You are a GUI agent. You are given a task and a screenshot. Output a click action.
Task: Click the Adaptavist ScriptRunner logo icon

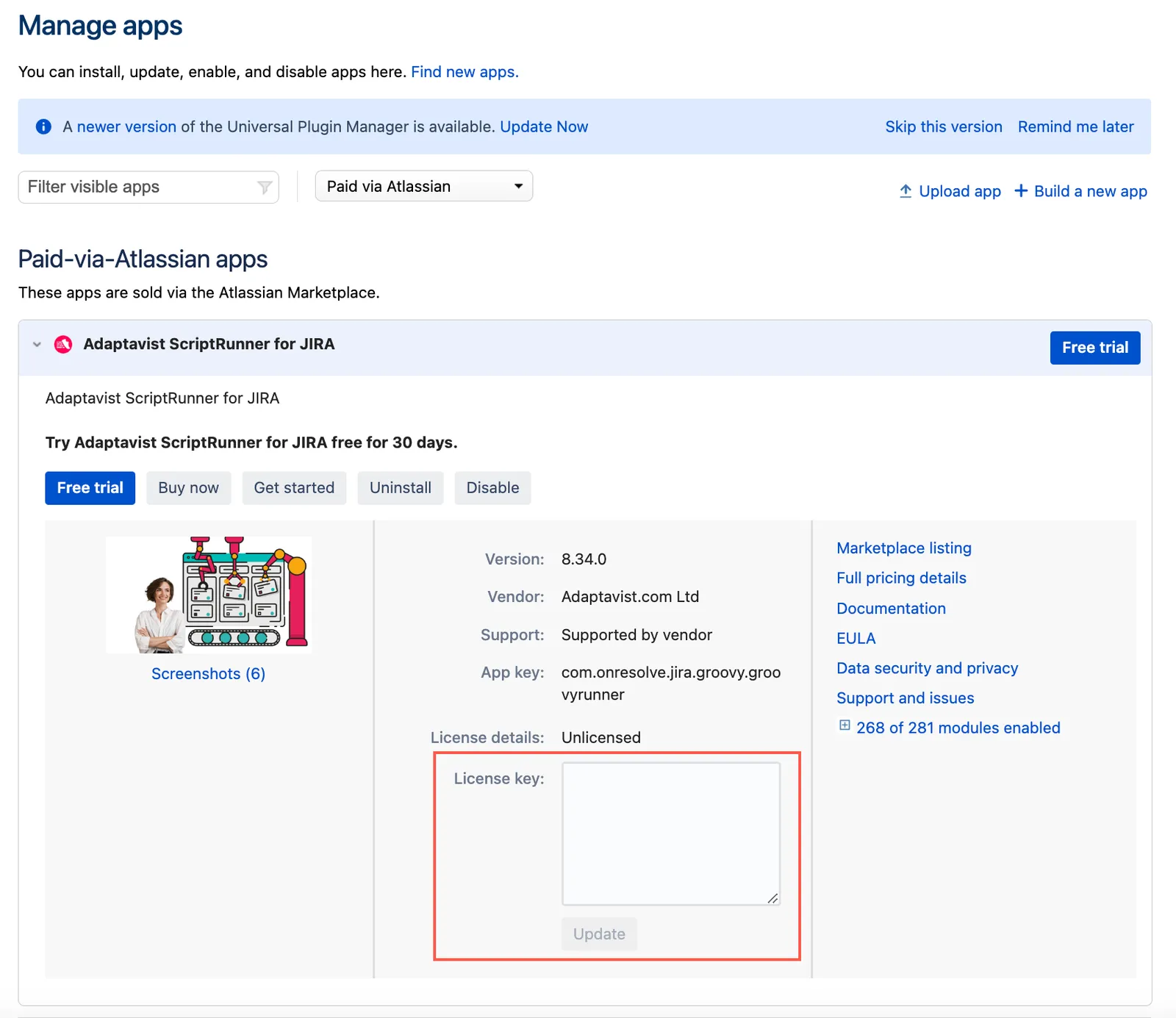(63, 344)
